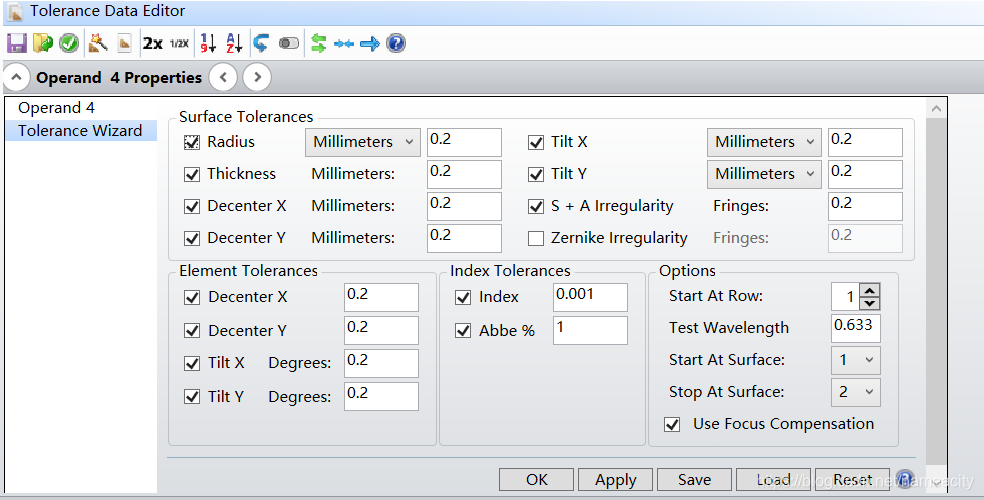
Task: Click the green double-arrows swap icon
Action: (x=319, y=43)
